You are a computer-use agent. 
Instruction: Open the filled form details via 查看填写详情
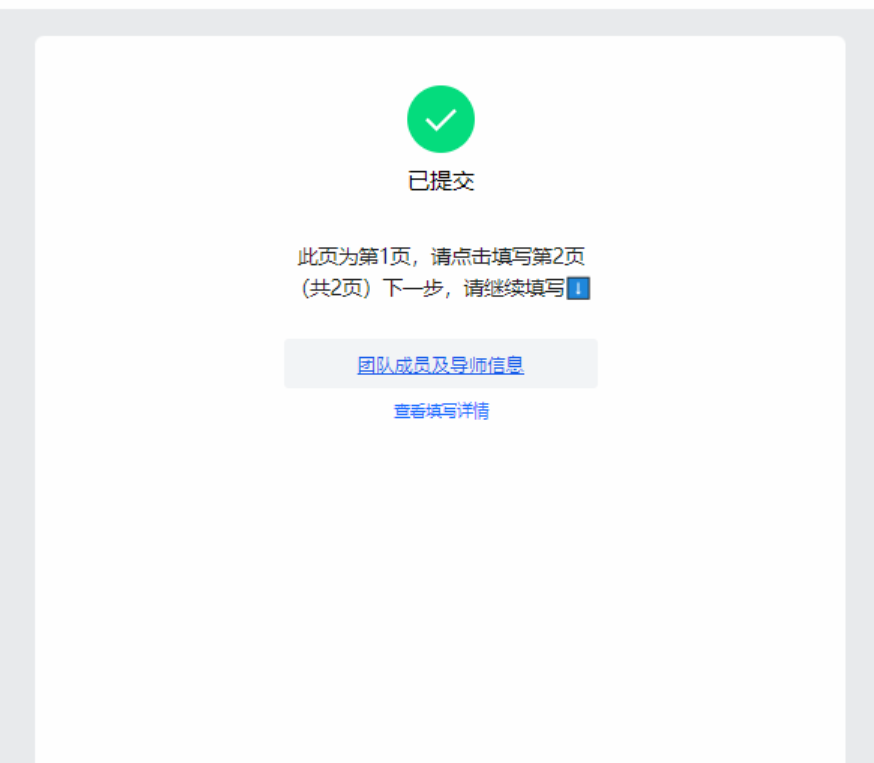pyautogui.click(x=441, y=408)
